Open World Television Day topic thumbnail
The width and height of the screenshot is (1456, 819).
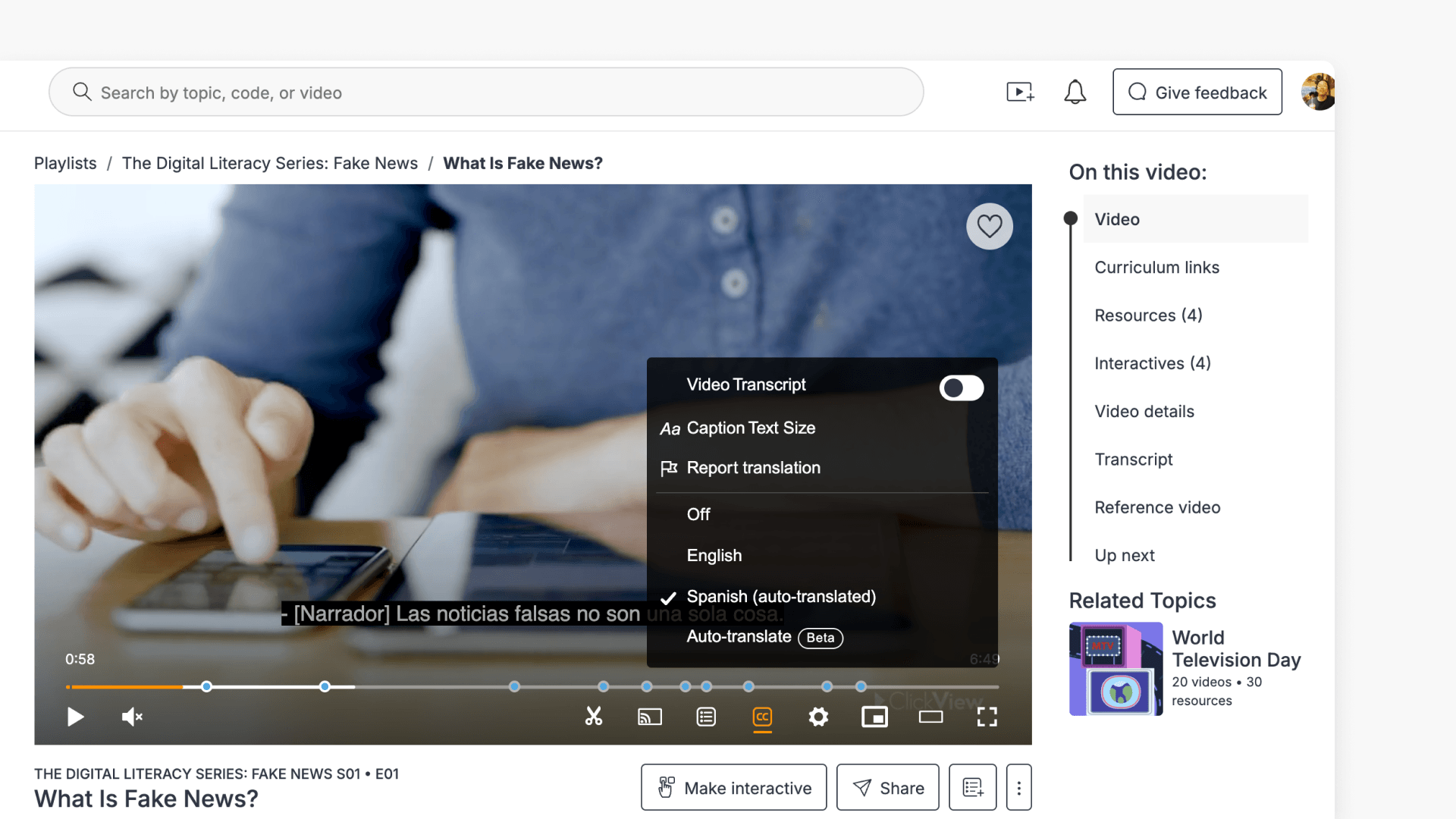click(1116, 669)
